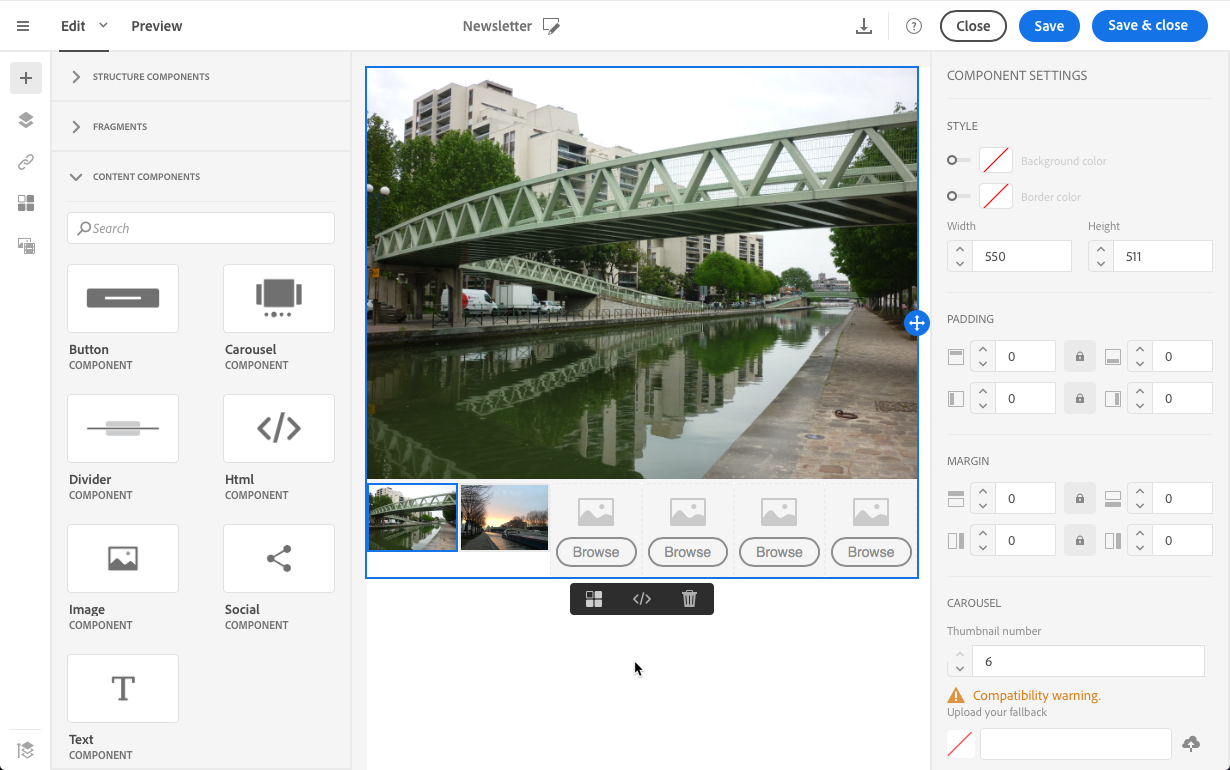This screenshot has height=770, width=1230.
Task: Enable the Background color toggle
Action: click(x=959, y=160)
